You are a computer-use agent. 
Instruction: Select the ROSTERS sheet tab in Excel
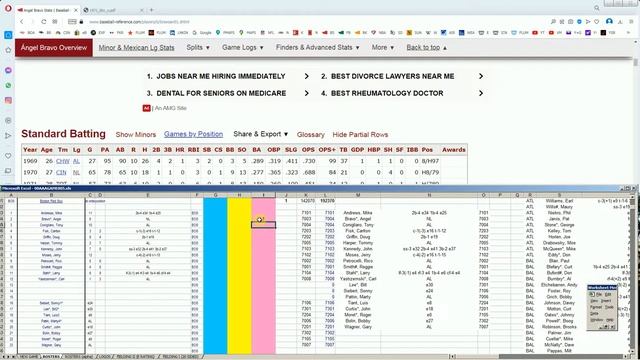coord(51,357)
